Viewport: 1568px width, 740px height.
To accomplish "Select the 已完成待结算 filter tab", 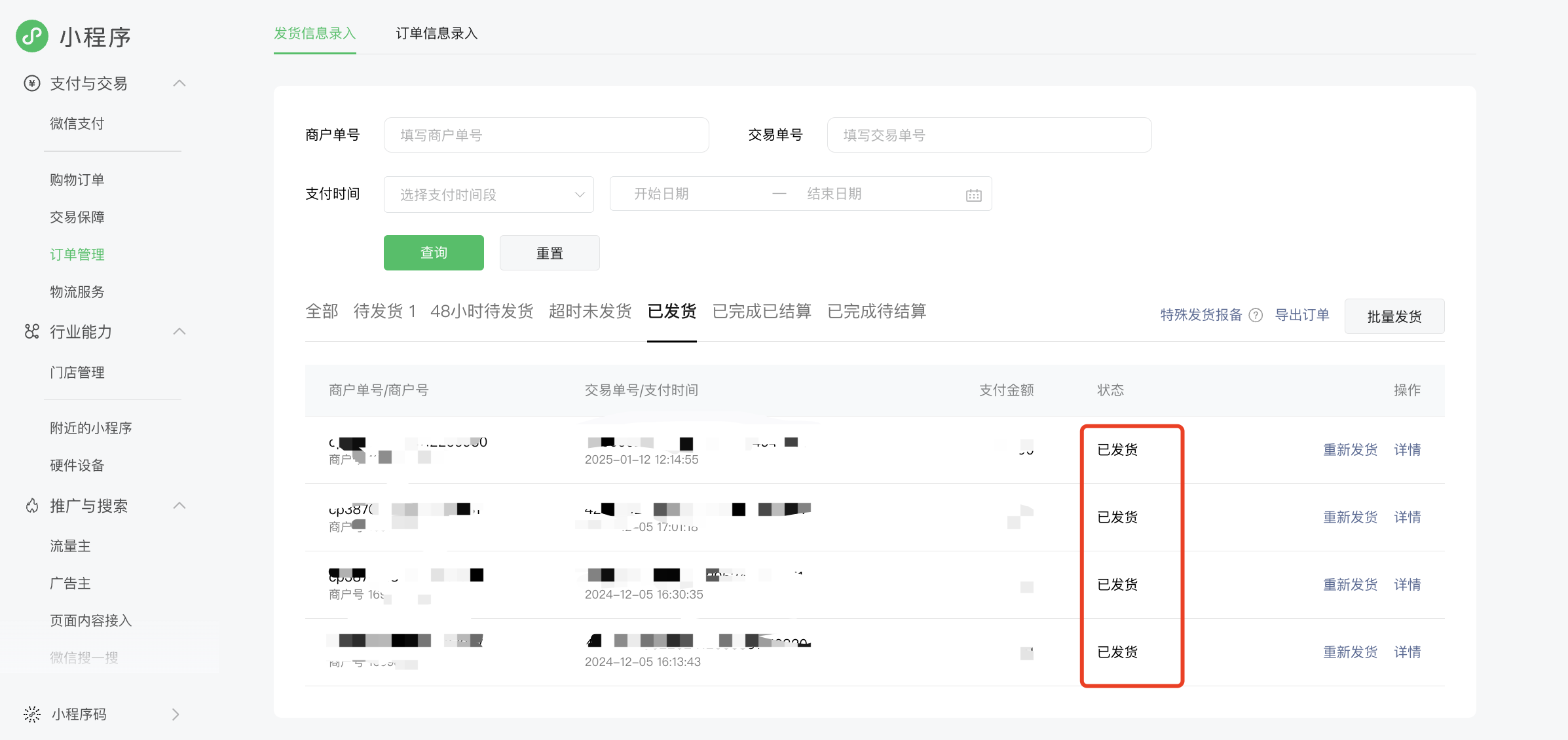I will click(x=876, y=311).
